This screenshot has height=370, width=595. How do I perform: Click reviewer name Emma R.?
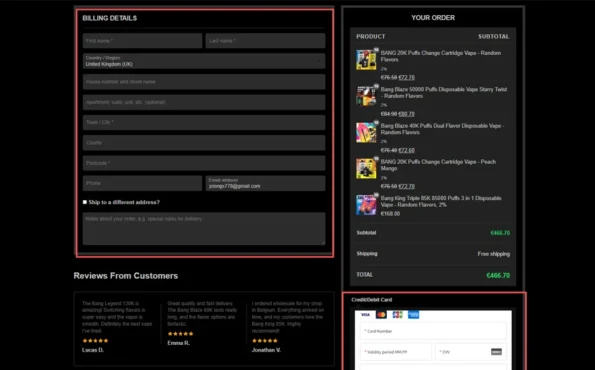point(178,343)
